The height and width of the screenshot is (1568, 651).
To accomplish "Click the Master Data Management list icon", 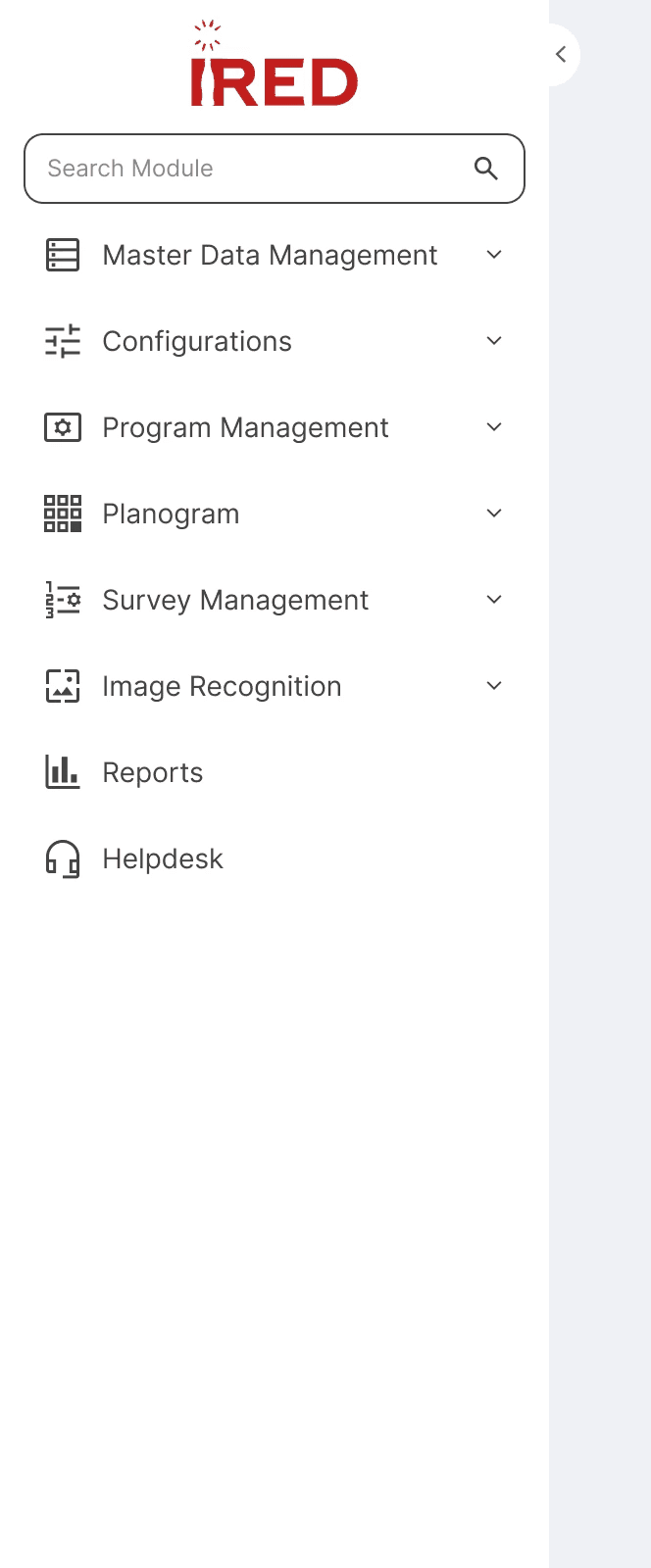I will click(x=63, y=255).
